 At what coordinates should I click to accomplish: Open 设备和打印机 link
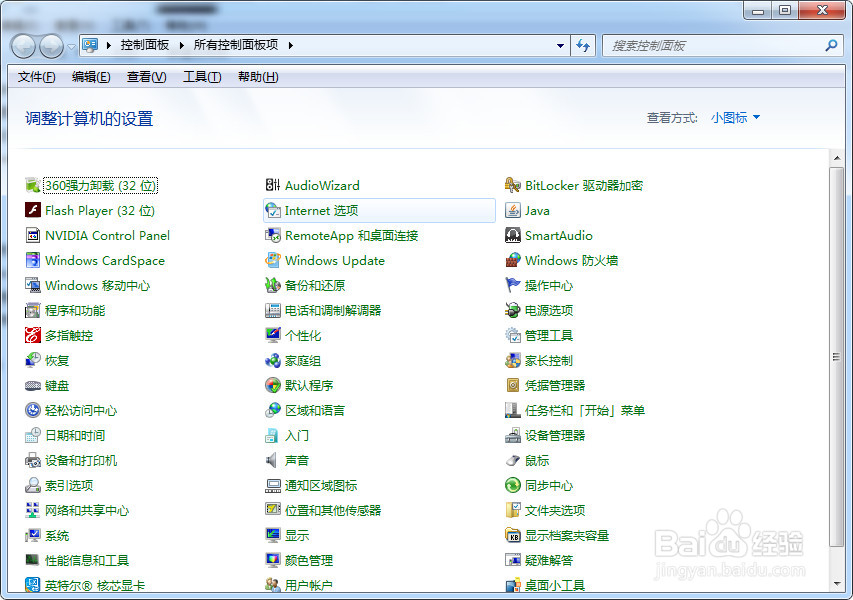pyautogui.click(x=81, y=461)
